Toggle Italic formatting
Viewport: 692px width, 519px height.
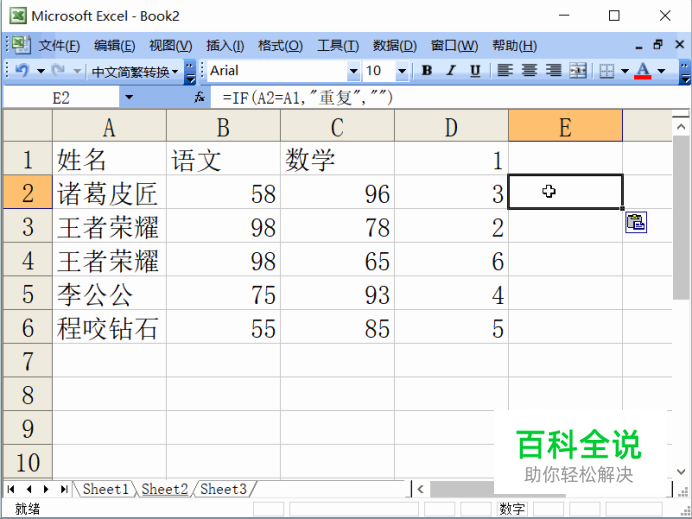tap(451, 71)
